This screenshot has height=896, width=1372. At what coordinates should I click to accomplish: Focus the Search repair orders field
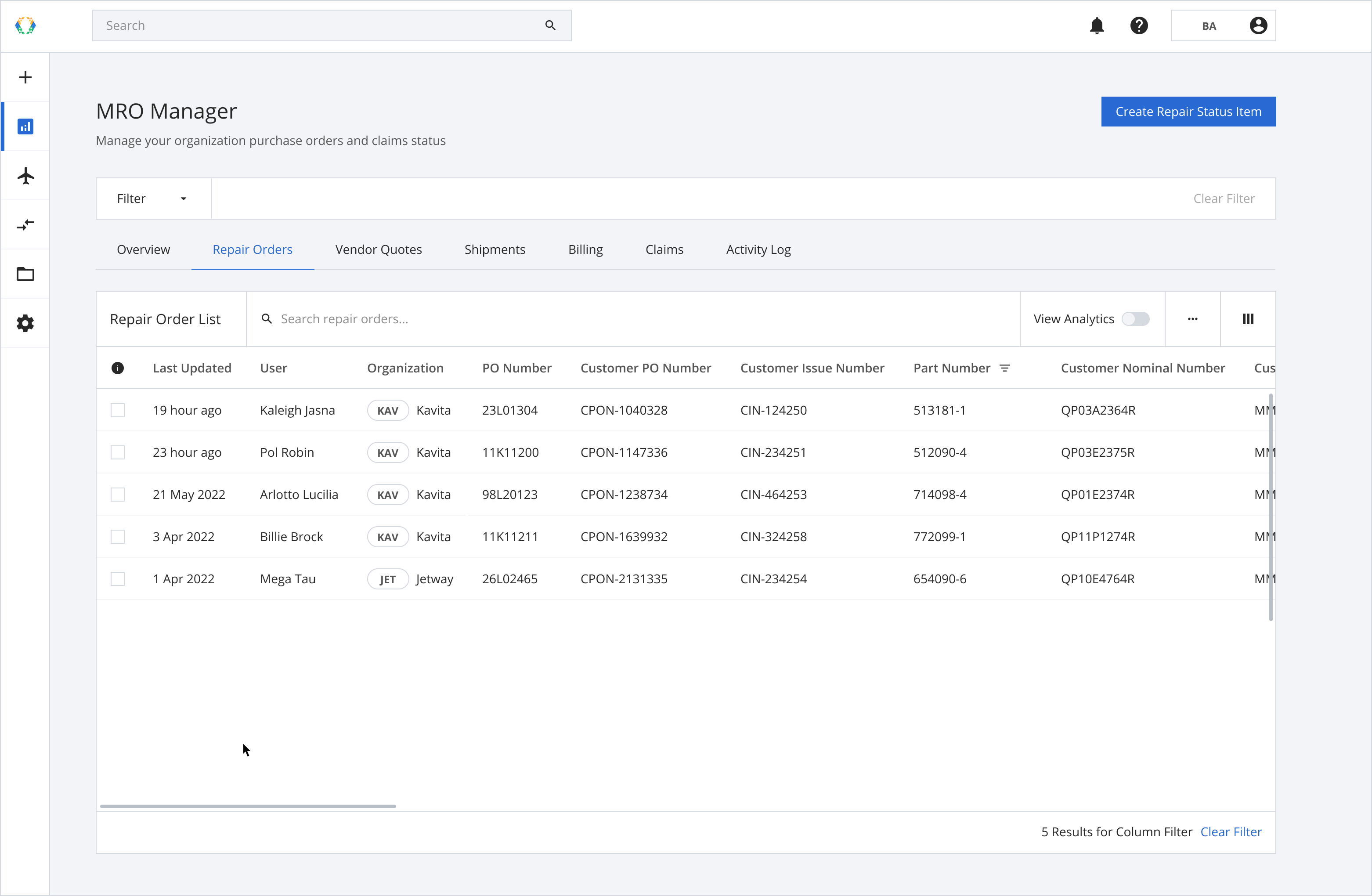(x=633, y=319)
